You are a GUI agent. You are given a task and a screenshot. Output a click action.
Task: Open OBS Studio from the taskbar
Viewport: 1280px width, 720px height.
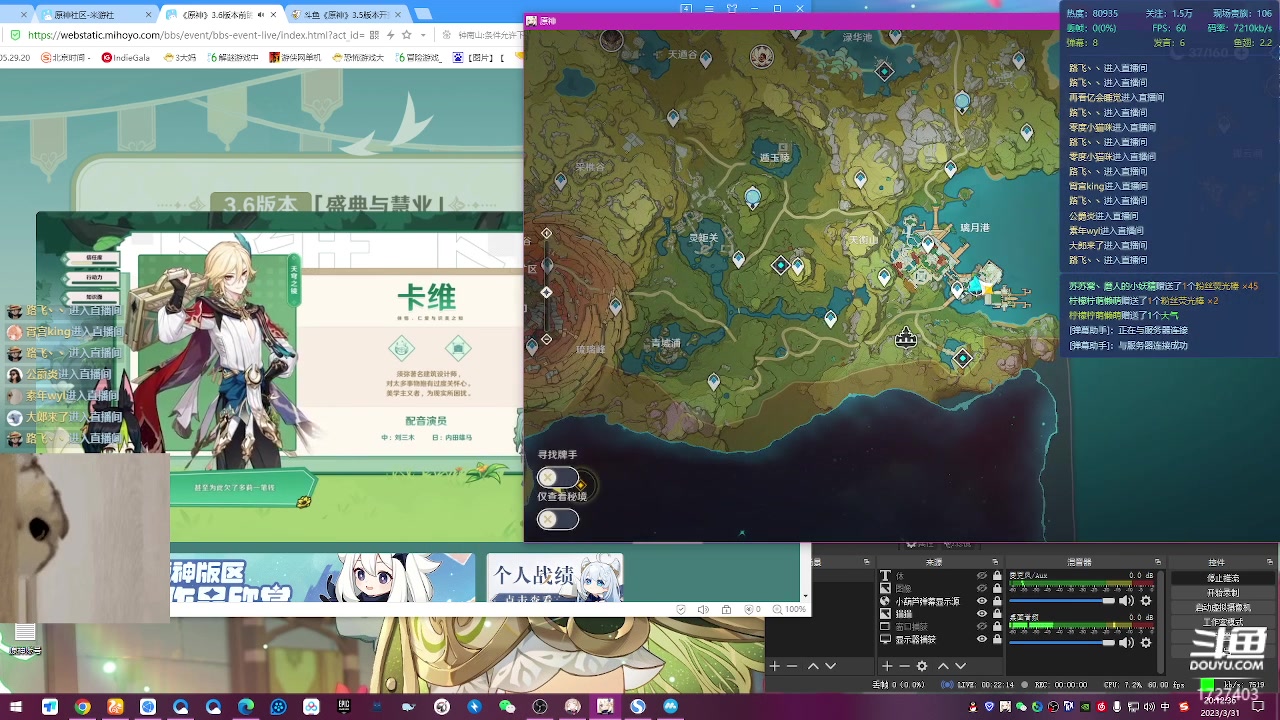[x=540, y=707]
